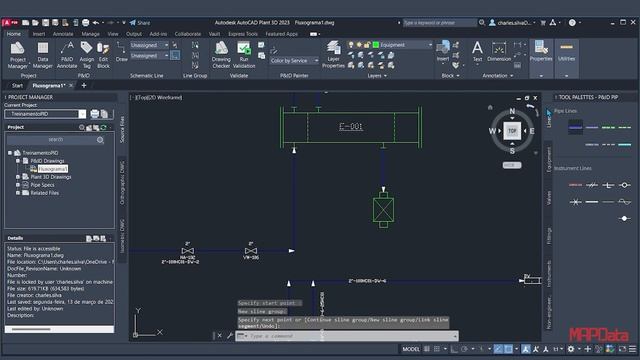Click the MODEL button in status bar

[411, 349]
